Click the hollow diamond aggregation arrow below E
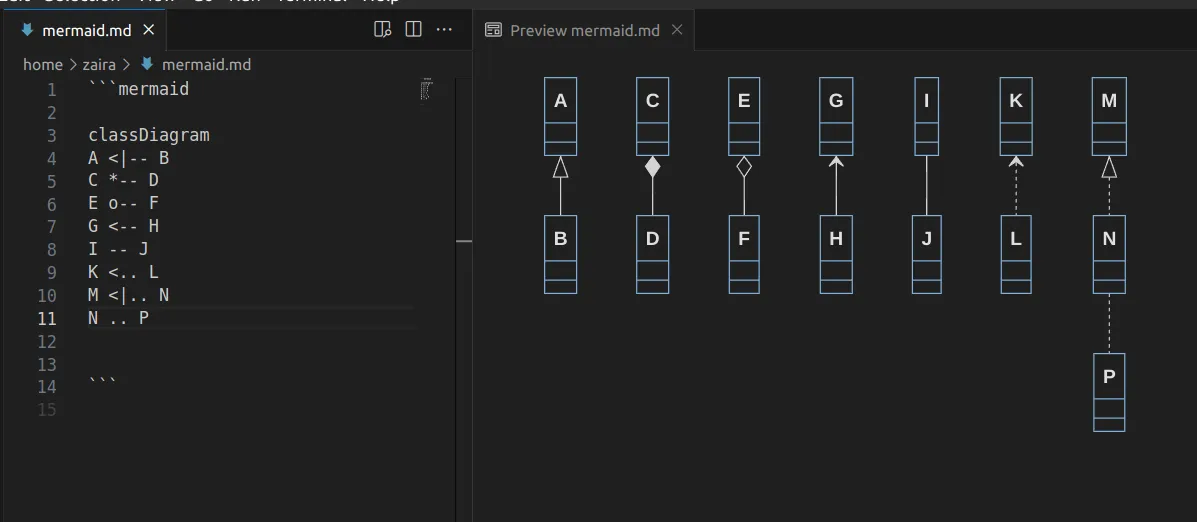The height and width of the screenshot is (522, 1197). tap(744, 167)
